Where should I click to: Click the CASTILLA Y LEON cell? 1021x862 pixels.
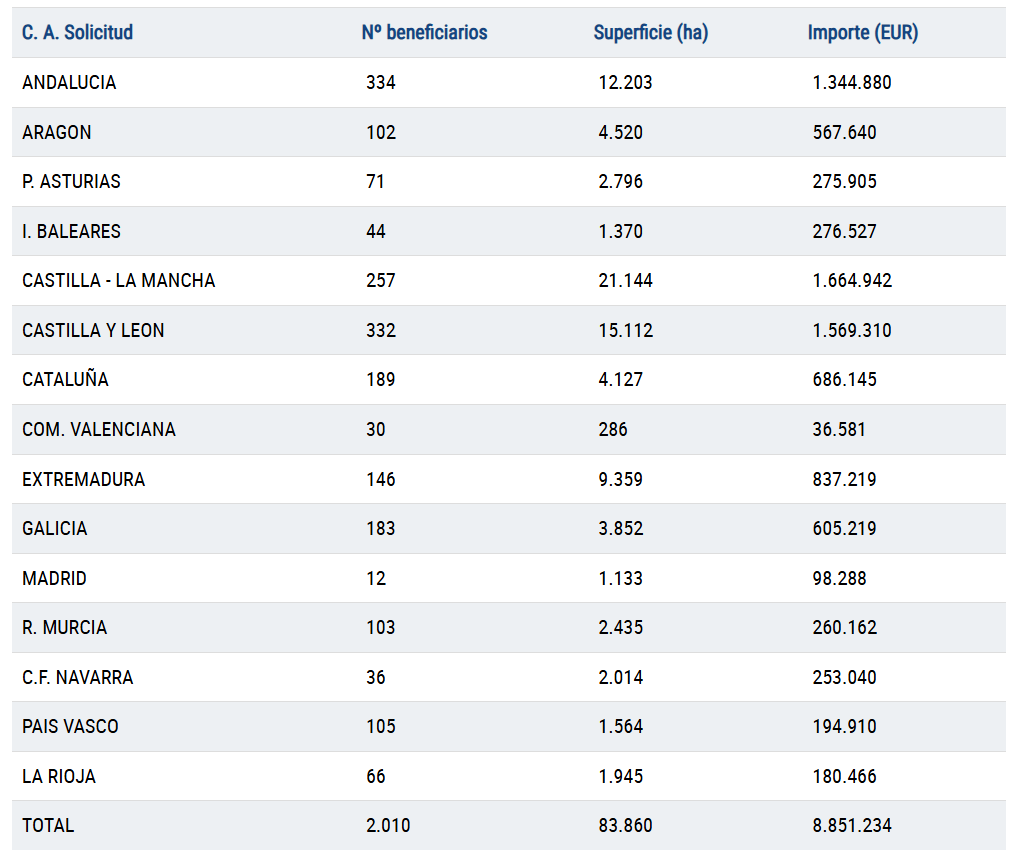point(93,330)
